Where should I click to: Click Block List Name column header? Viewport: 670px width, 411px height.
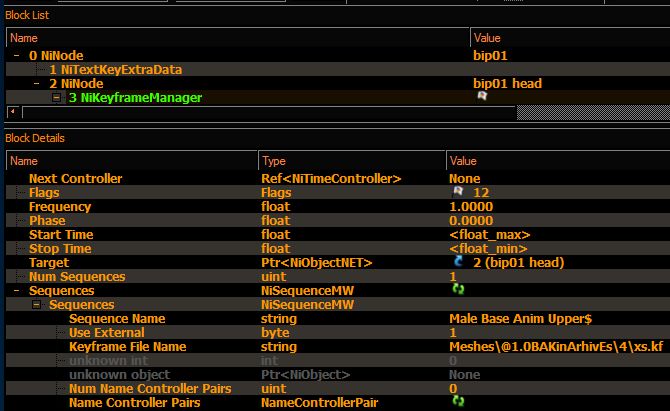coord(238,38)
